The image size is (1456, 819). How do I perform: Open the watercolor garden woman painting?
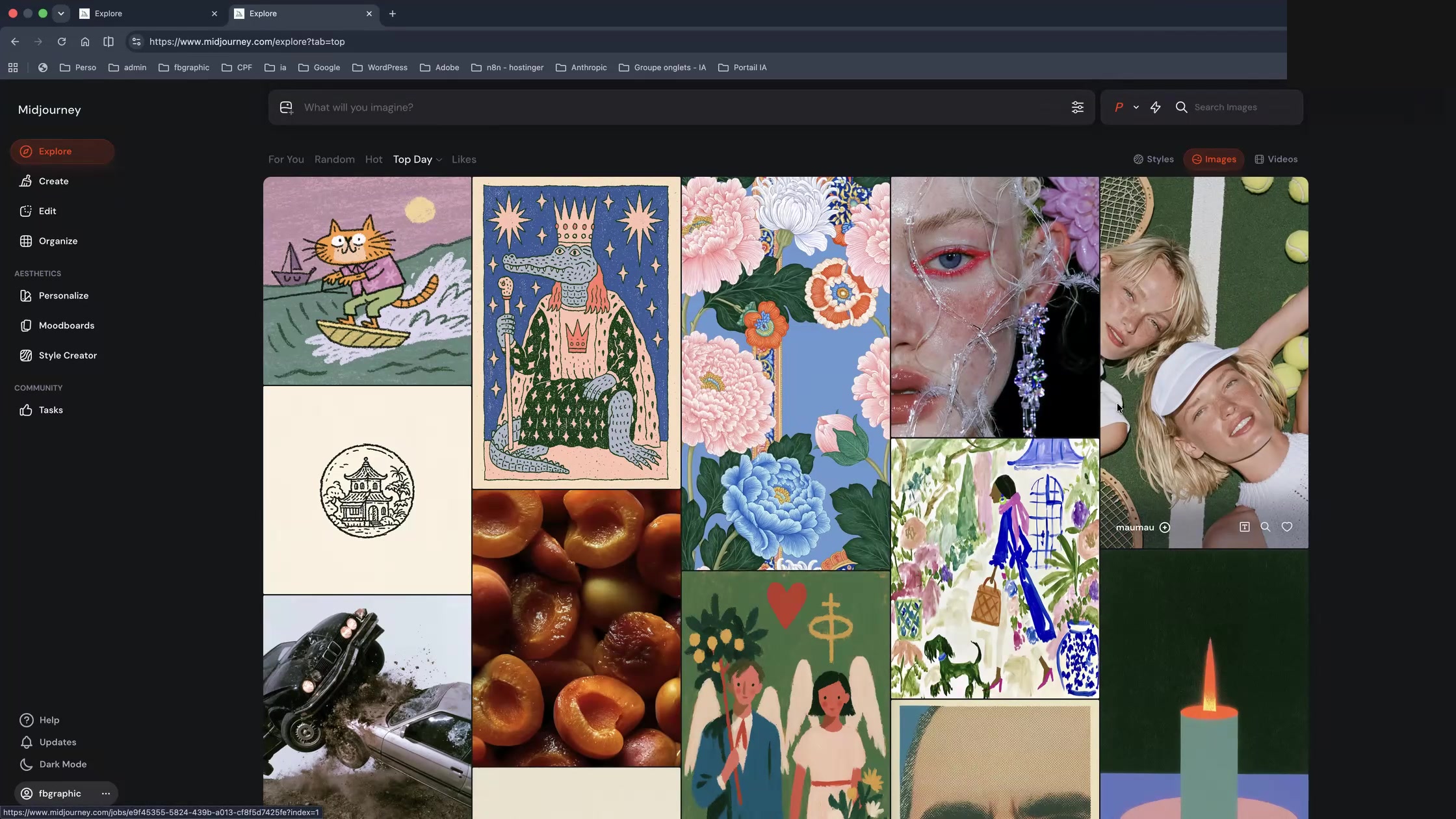coord(995,568)
